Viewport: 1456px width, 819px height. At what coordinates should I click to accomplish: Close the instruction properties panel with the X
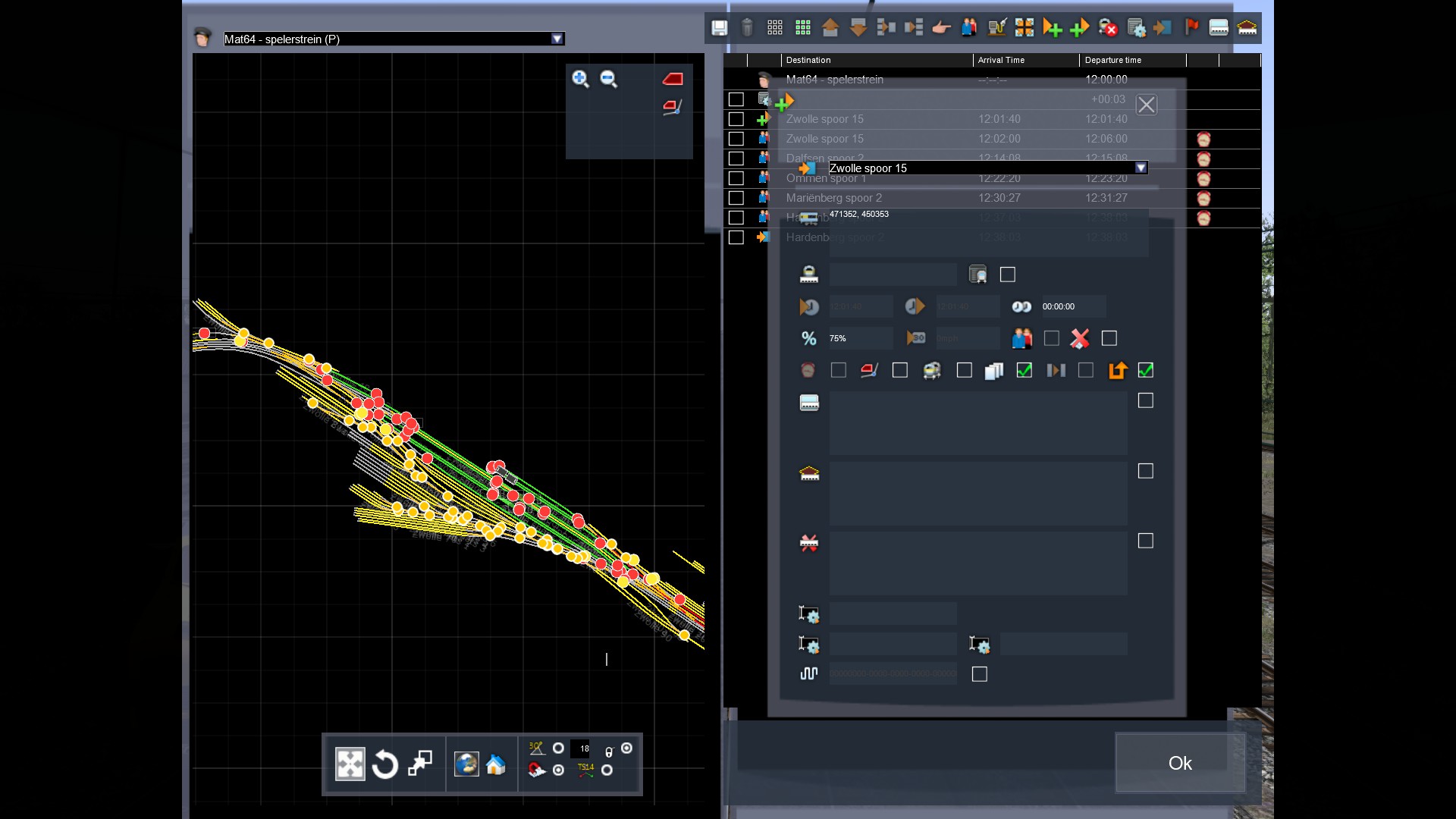pyautogui.click(x=1147, y=105)
